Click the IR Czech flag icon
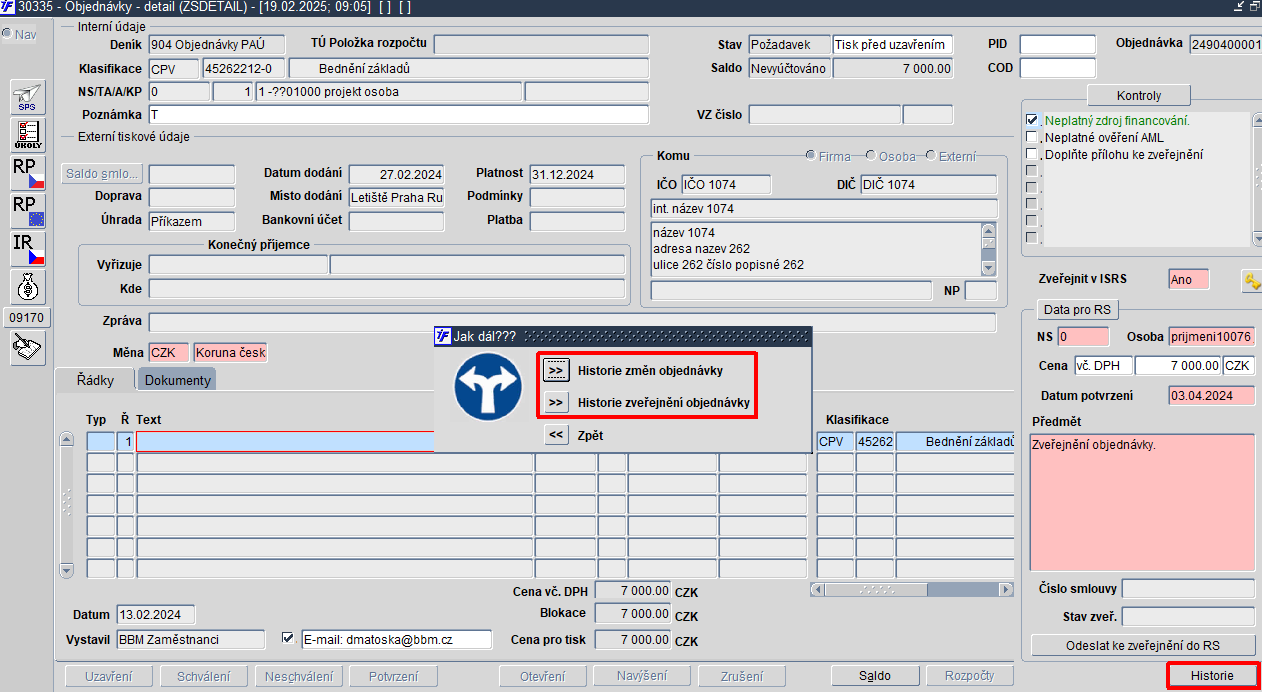 point(27,249)
